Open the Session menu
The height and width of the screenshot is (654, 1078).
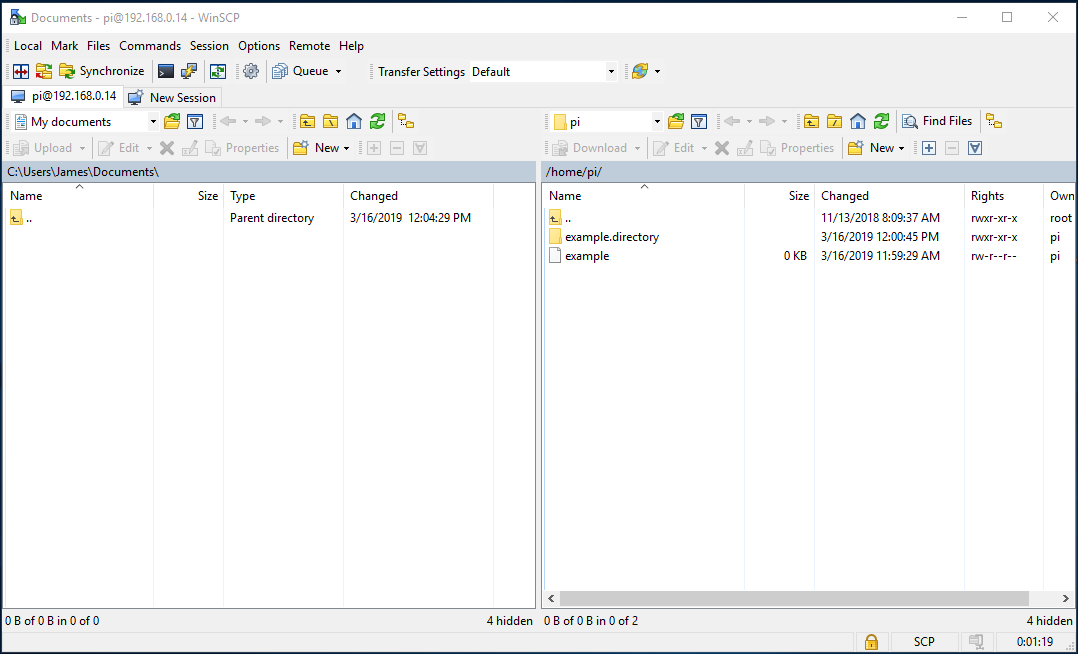tap(209, 46)
